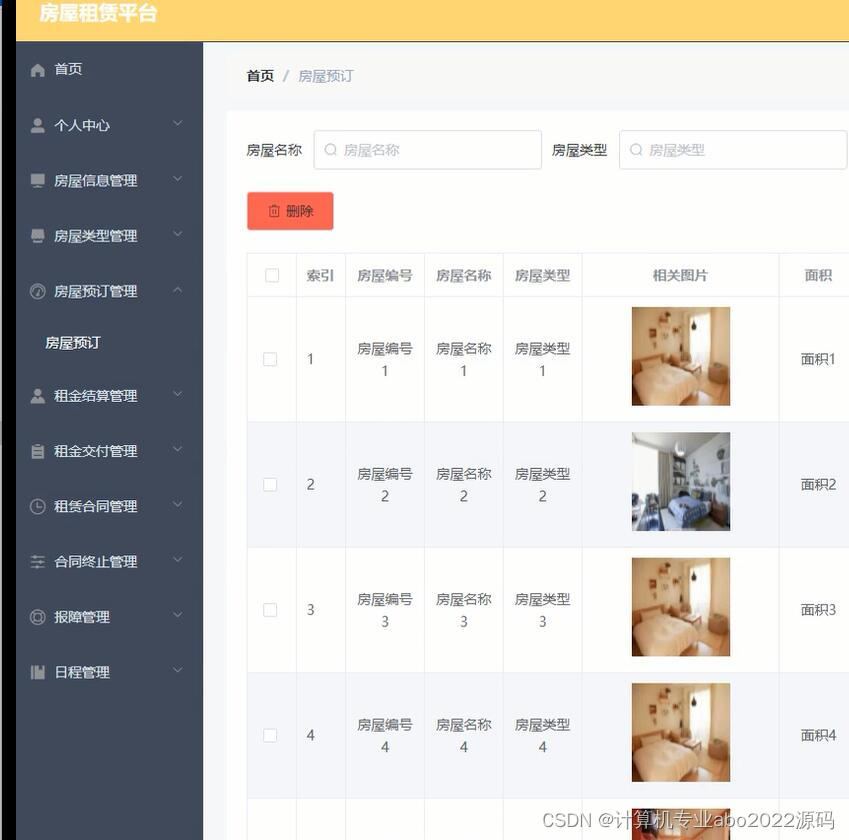This screenshot has height=840, width=849.
Task: Click the person icon beside 租金结算管理
Action: 37,396
